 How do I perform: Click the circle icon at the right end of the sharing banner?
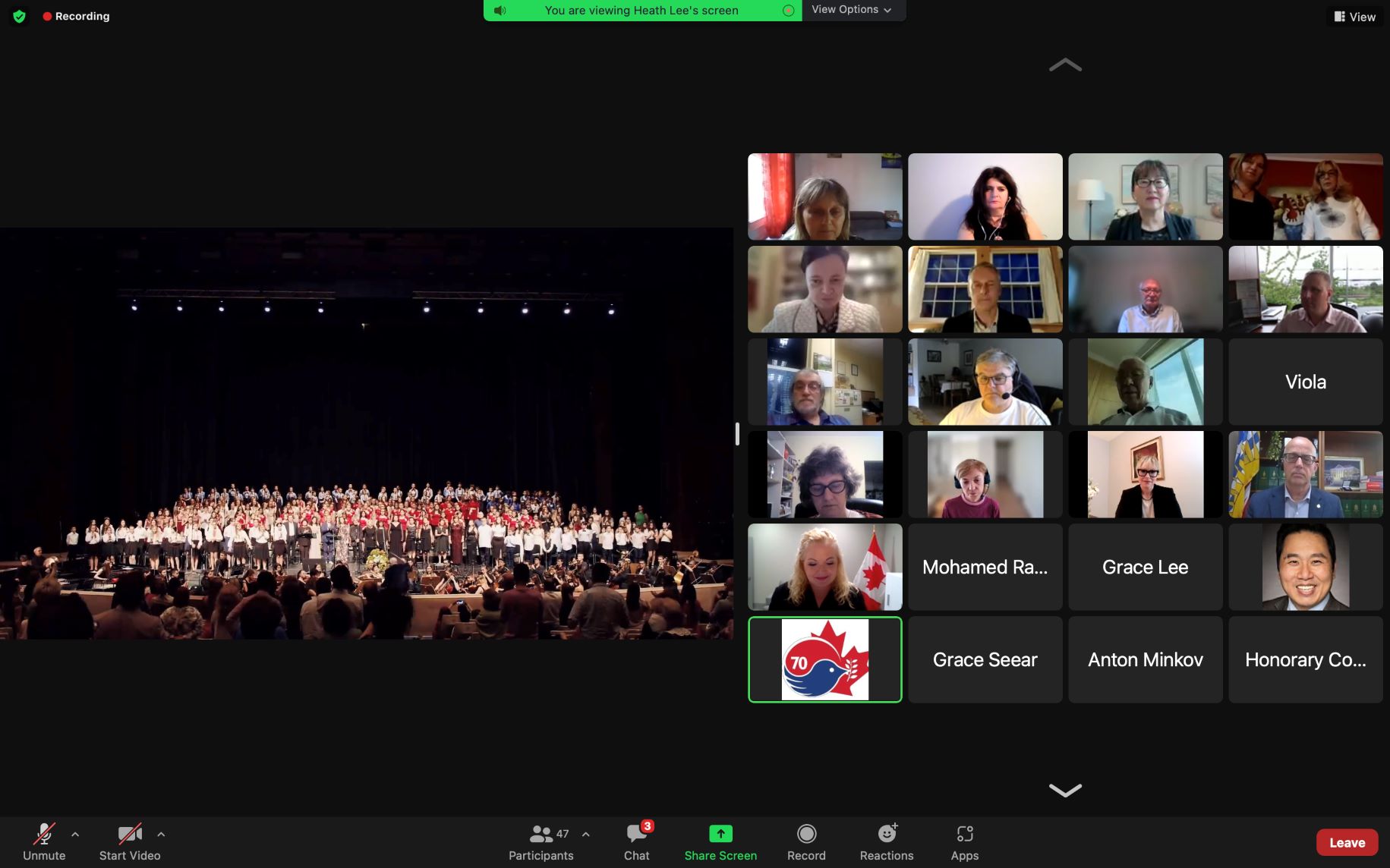[788, 11]
